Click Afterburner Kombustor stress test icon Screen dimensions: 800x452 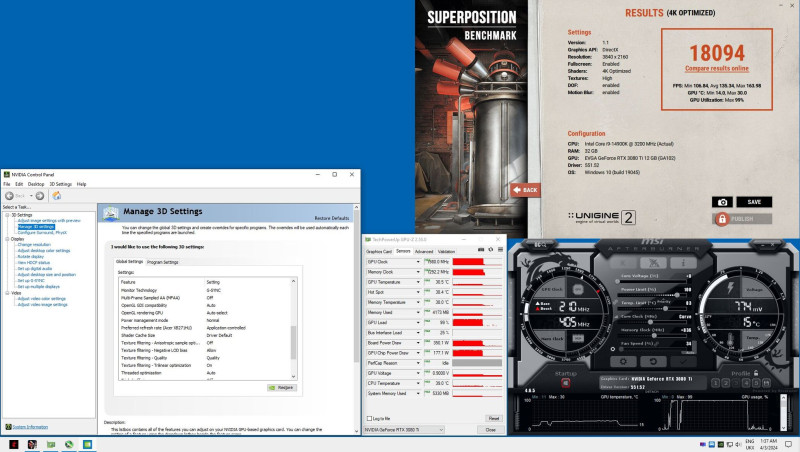pos(653,263)
